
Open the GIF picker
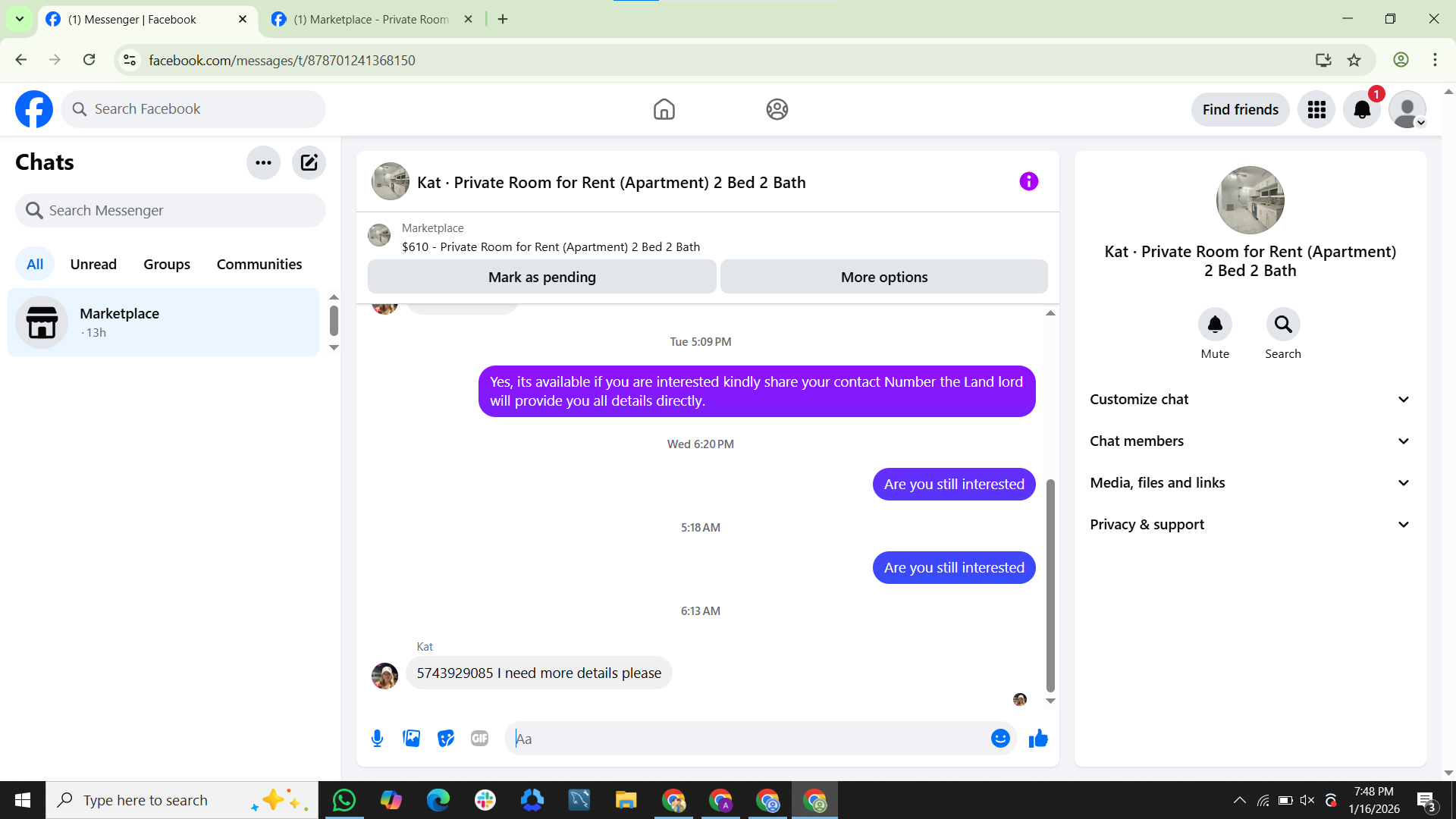(x=479, y=739)
